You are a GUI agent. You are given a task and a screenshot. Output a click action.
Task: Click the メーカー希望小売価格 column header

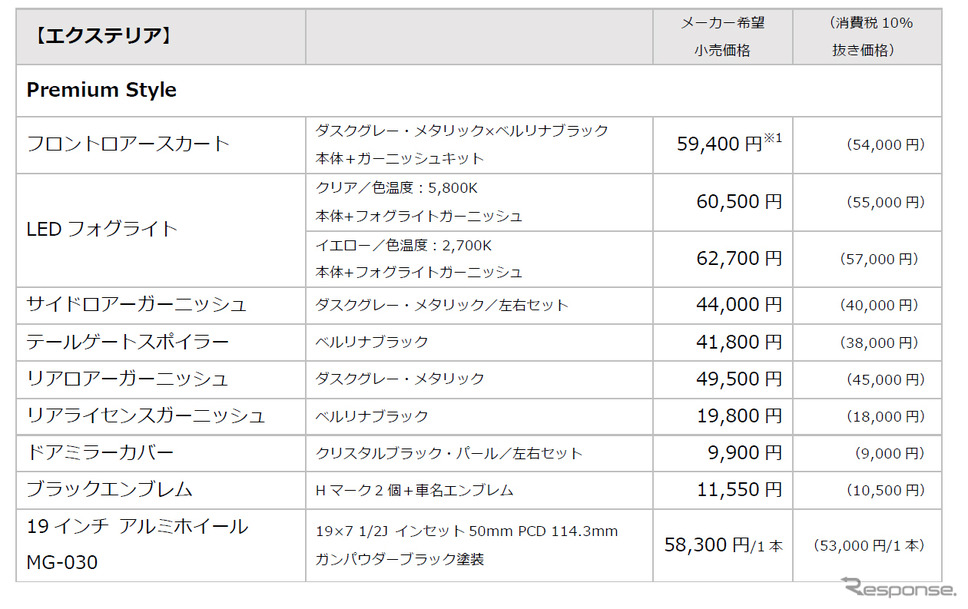[722, 37]
